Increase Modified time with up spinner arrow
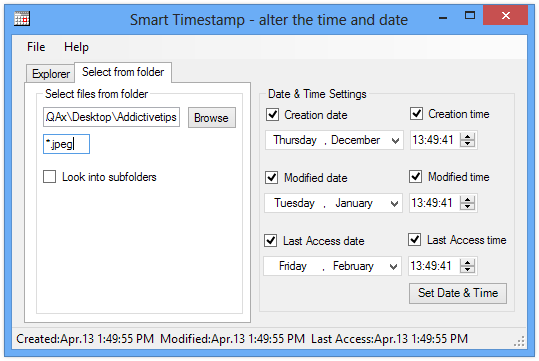The width and height of the screenshot is (539, 361). [467, 199]
